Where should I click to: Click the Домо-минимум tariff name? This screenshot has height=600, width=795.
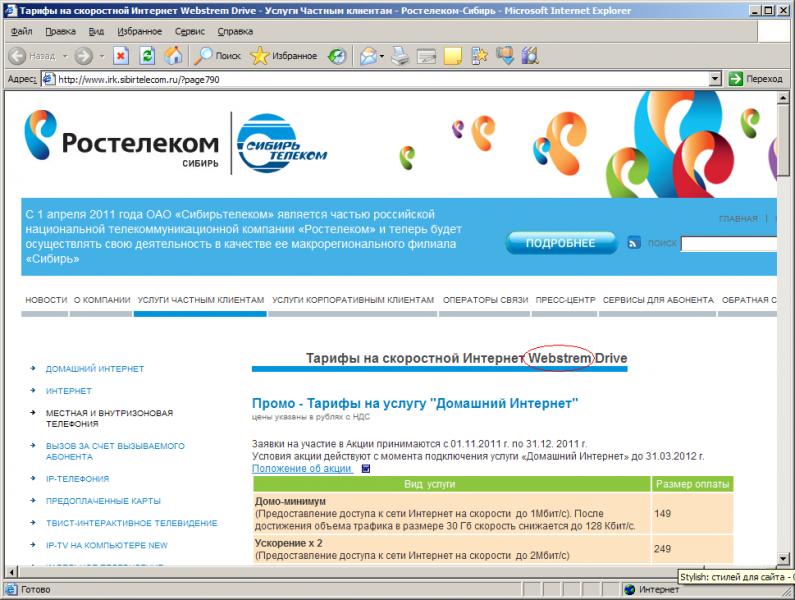pyautogui.click(x=290, y=501)
